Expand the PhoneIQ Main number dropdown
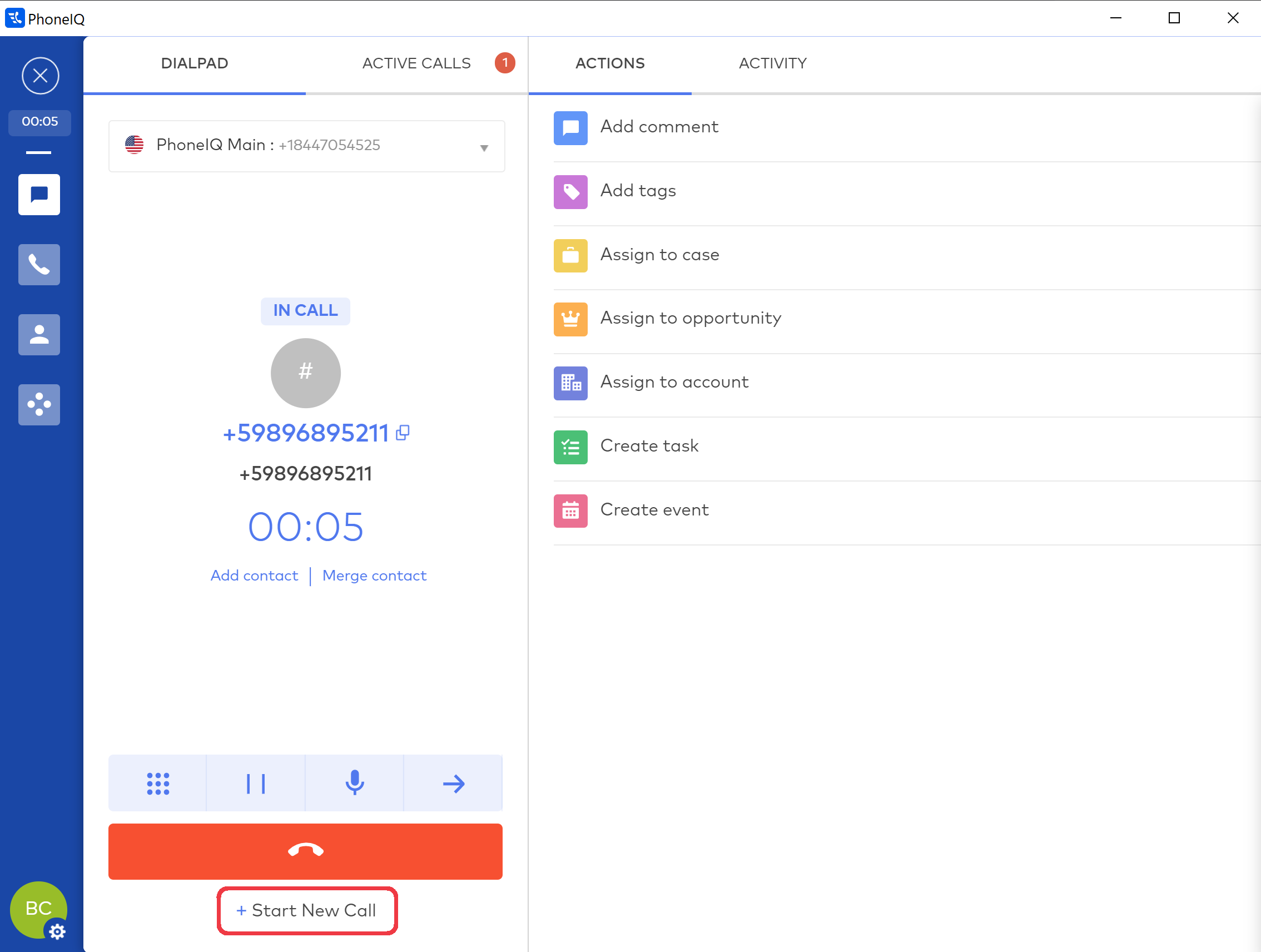 click(x=483, y=148)
